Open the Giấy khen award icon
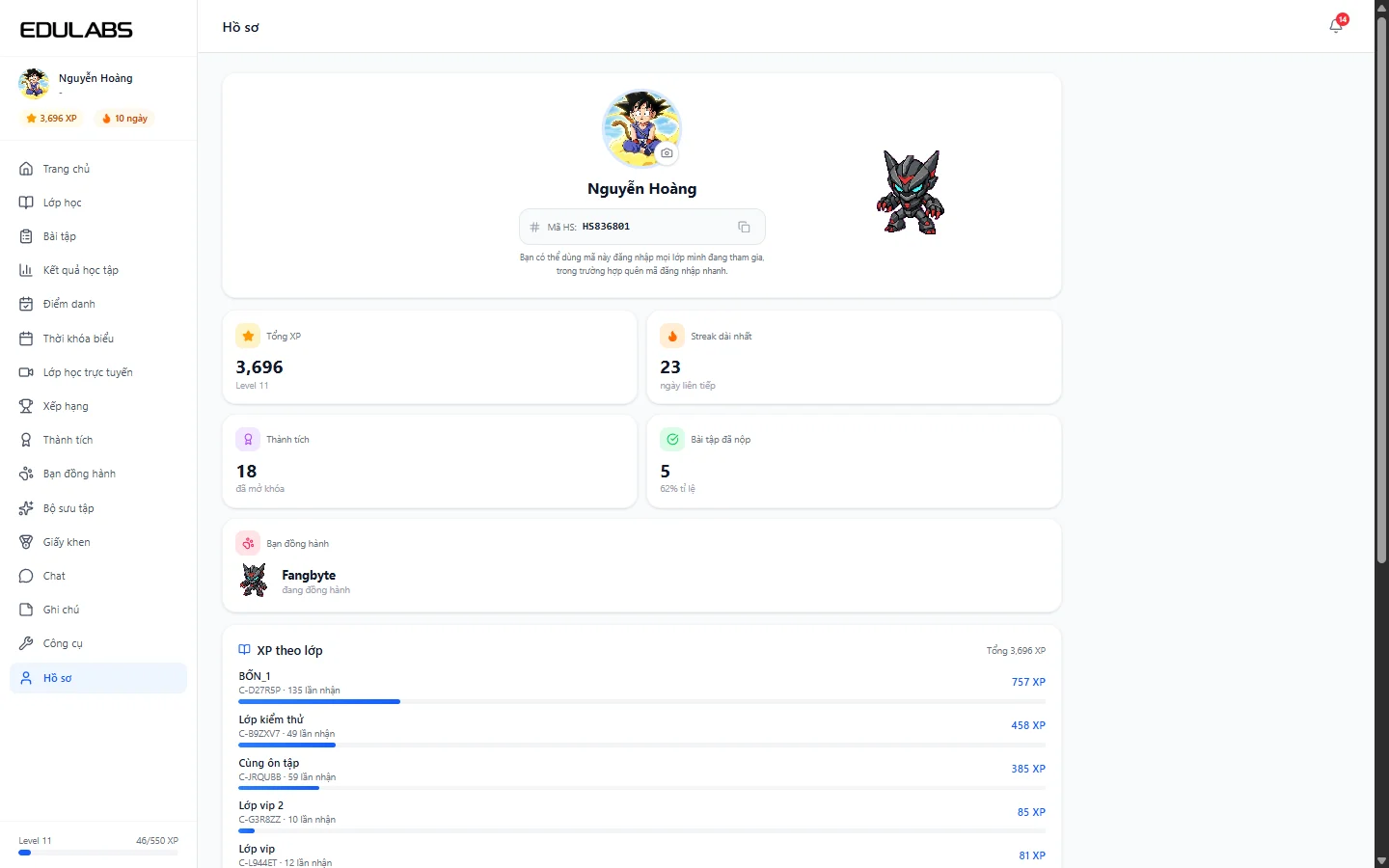Screen dimensions: 1389x868 [x=26, y=542]
